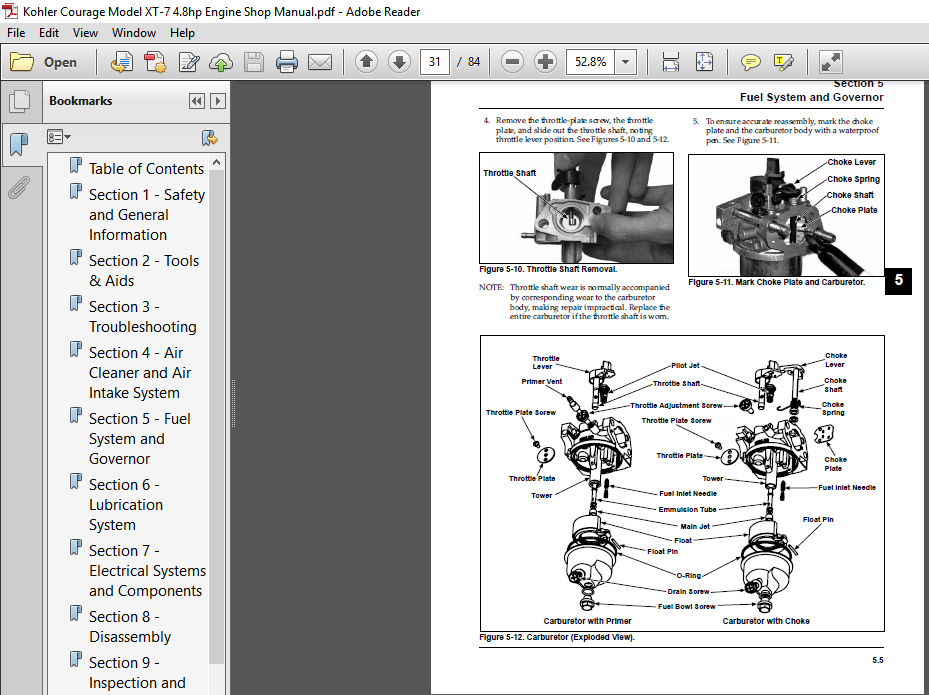Click the sticky note comment icon
Screen dimensions: 929x695
751,62
